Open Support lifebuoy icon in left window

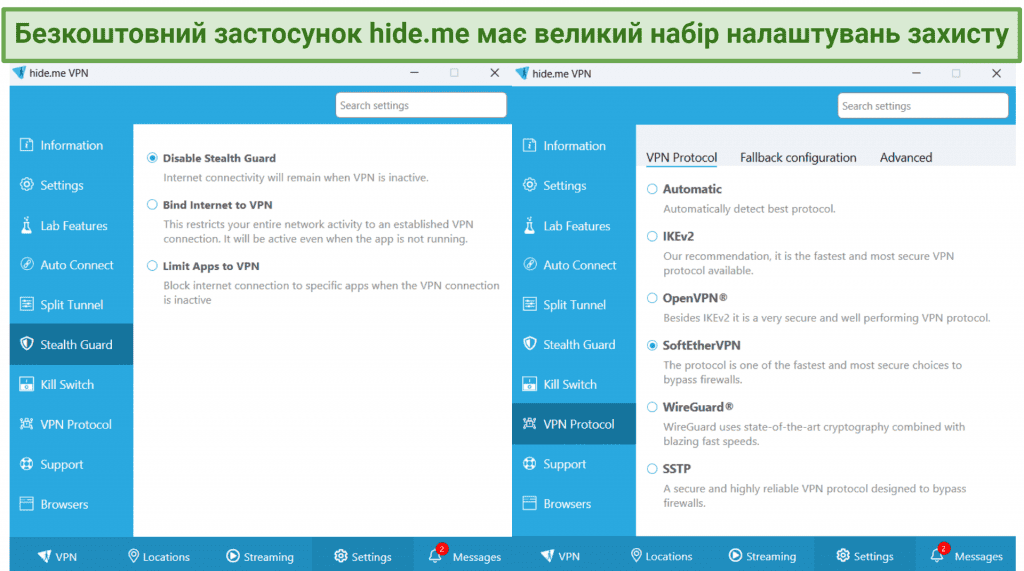point(26,464)
